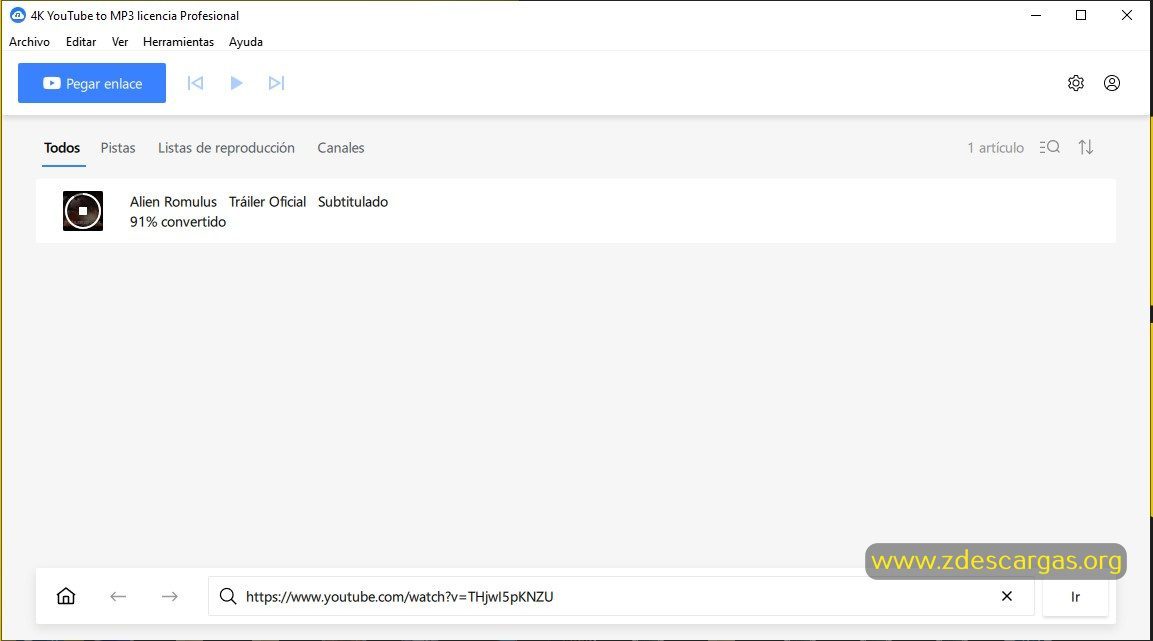This screenshot has height=641, width=1153.
Task: Click the Ir button
Action: 1075,596
